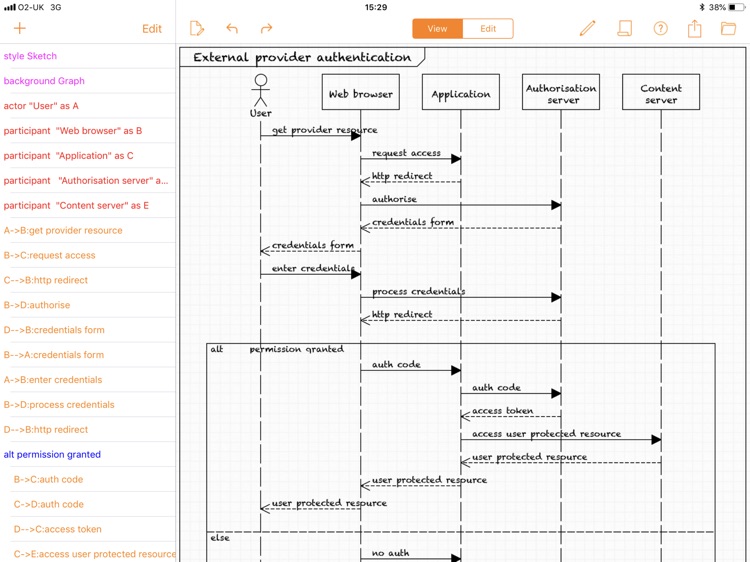Select participant "Web browser" as B line
Viewport: 750px width, 562px height.
[x=88, y=131]
